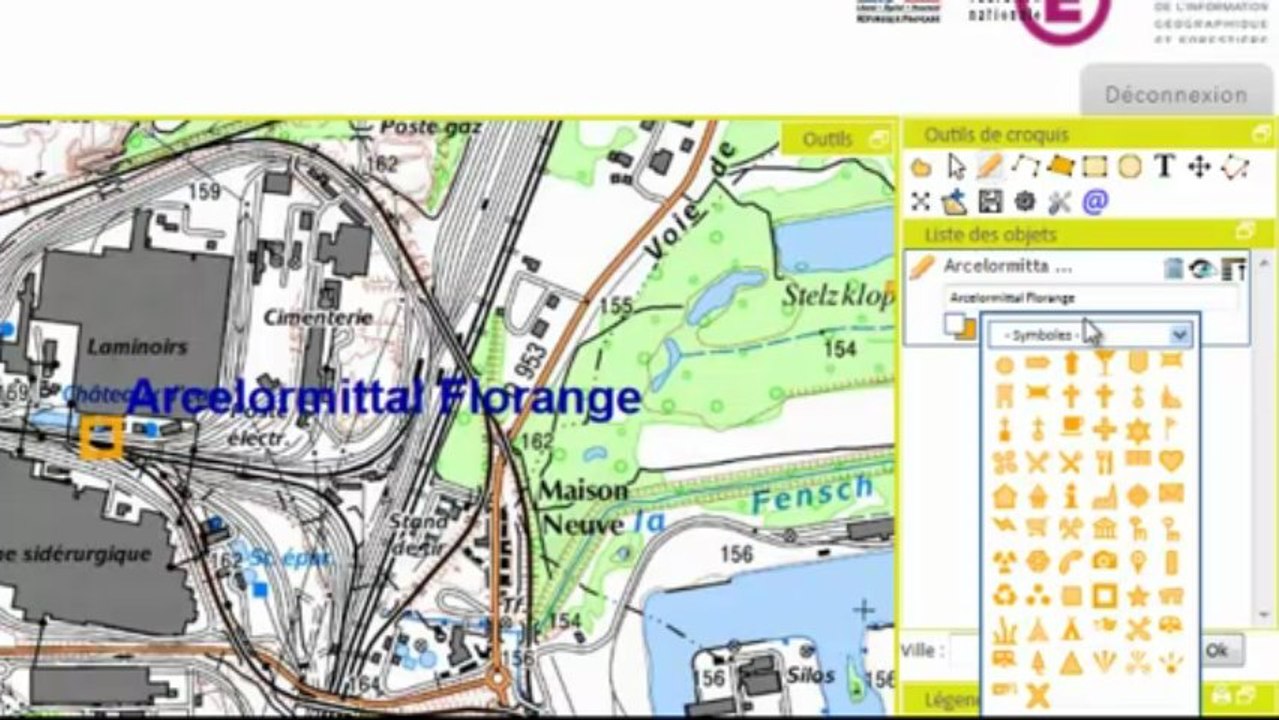Click the expand arrows sketch tool icon
This screenshot has height=720, width=1279.
click(921, 201)
